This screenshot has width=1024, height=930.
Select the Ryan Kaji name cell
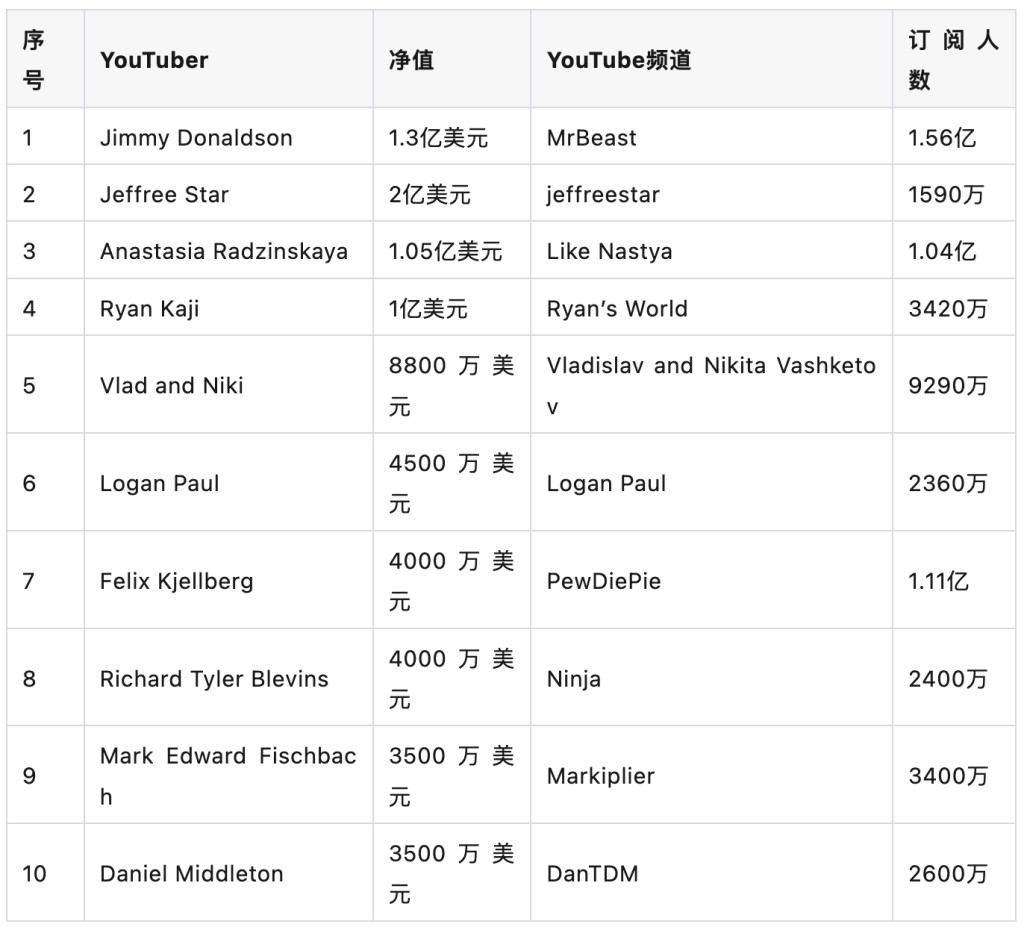(229, 308)
